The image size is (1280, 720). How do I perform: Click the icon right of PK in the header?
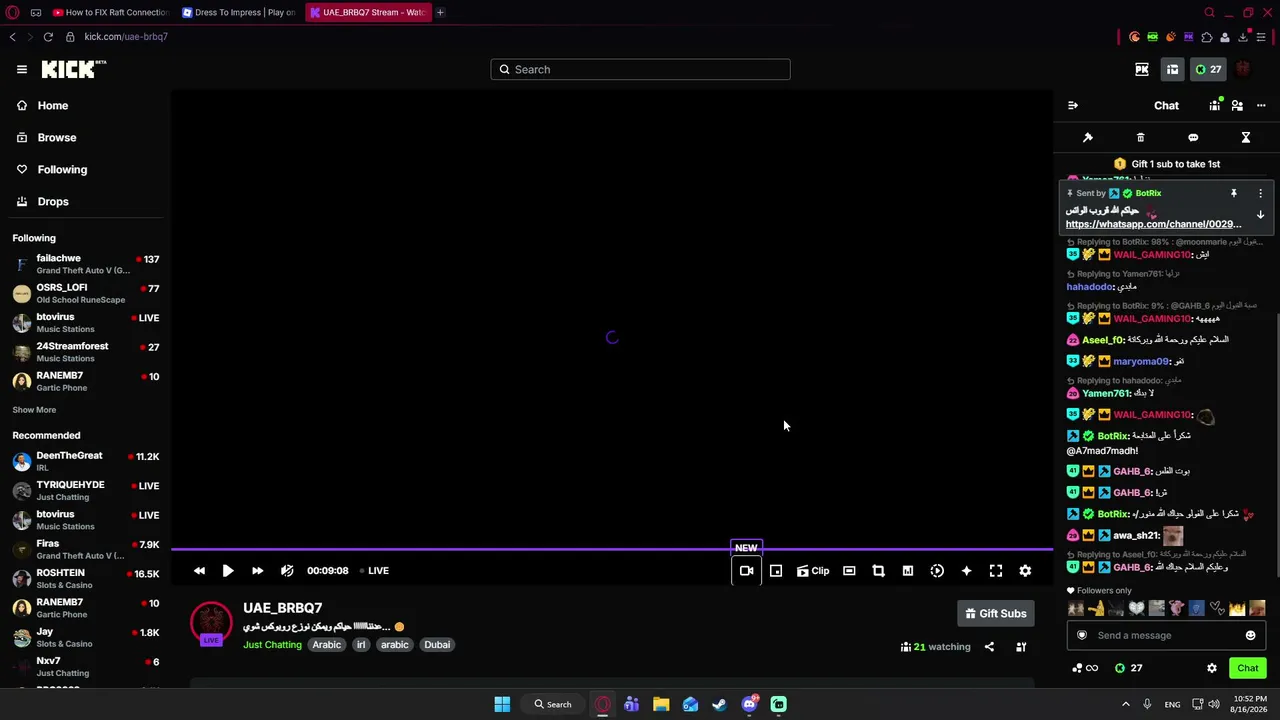pos(1173,69)
